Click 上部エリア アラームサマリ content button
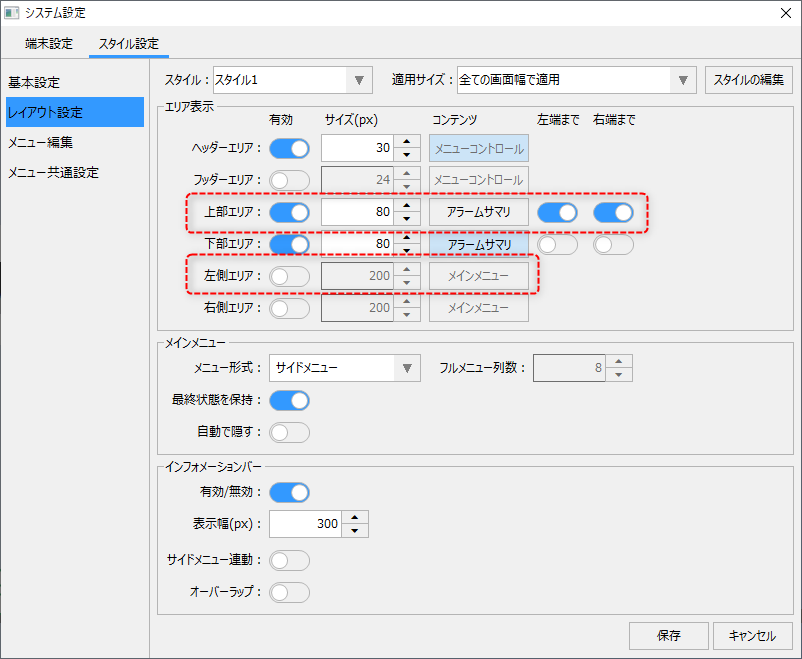The width and height of the screenshot is (802, 659). pyautogui.click(x=479, y=212)
